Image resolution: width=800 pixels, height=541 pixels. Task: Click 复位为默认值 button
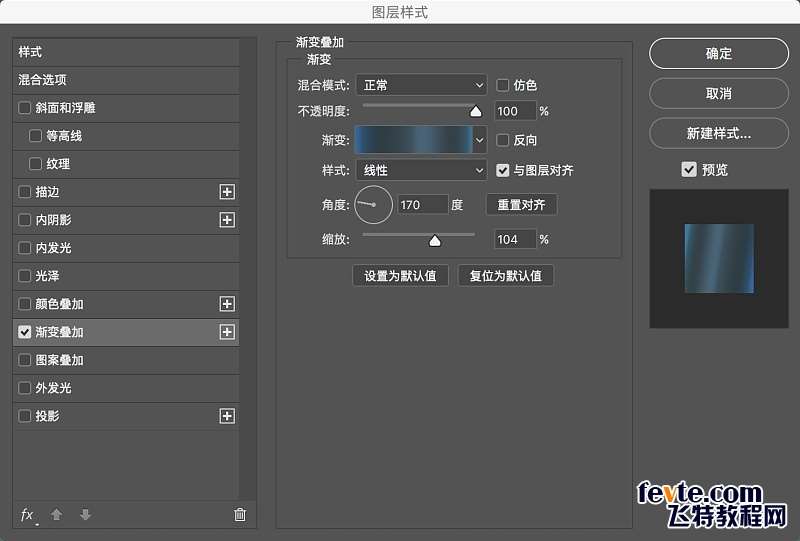click(x=506, y=276)
